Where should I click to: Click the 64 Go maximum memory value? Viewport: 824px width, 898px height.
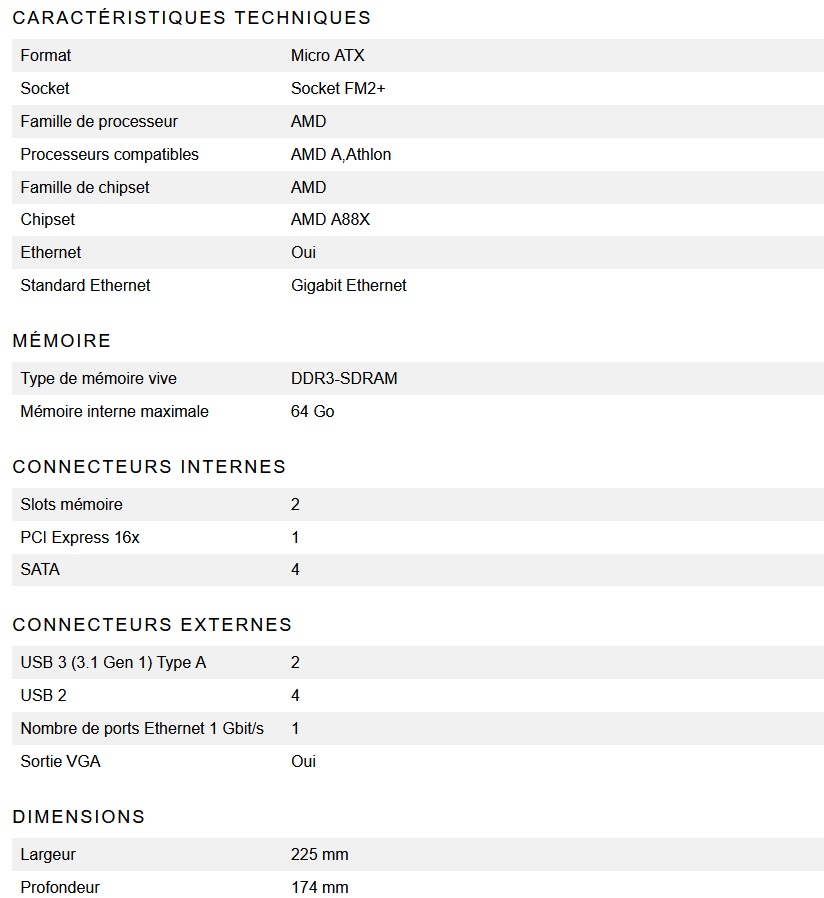click(x=312, y=412)
